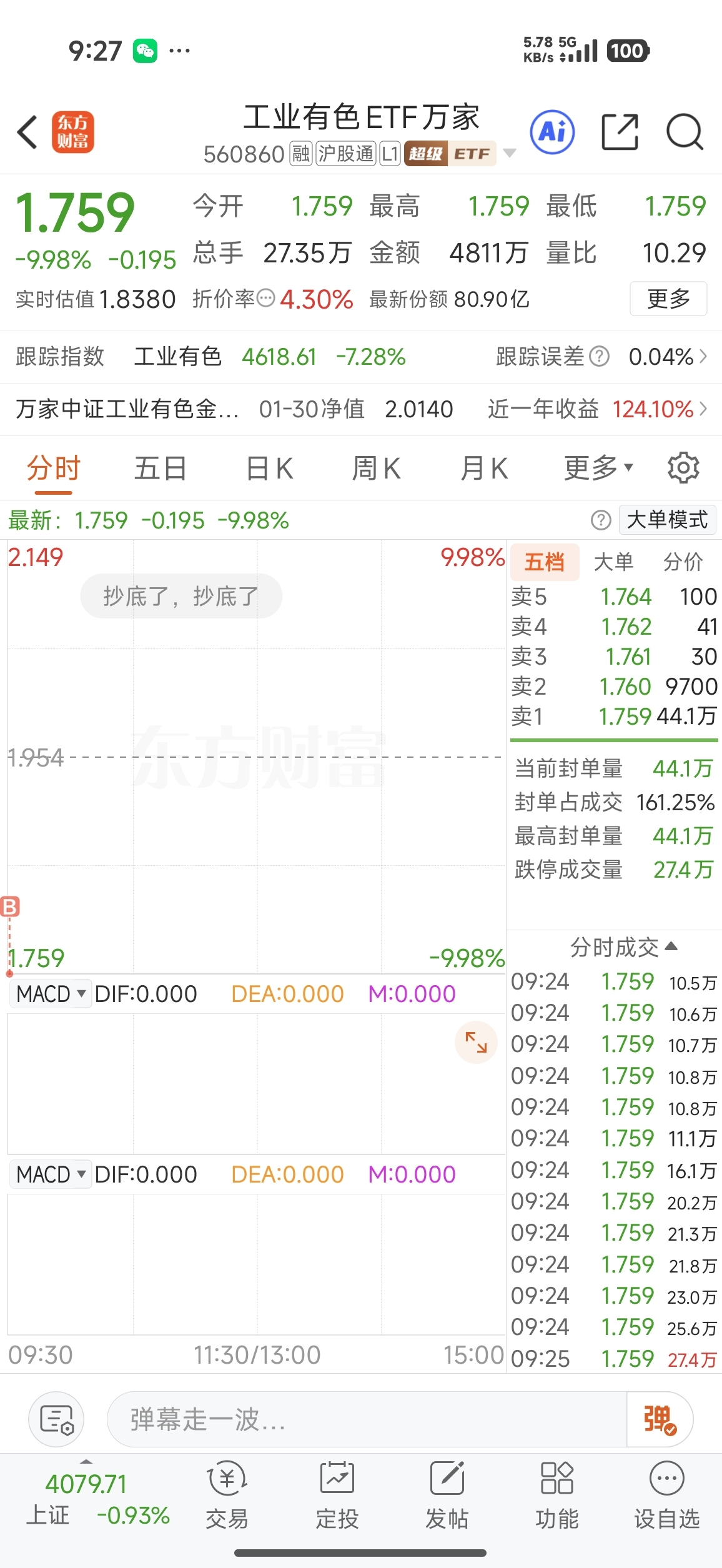Screen dimensions: 722x1568
Task: Tap the L1 level tag
Action: point(390,154)
